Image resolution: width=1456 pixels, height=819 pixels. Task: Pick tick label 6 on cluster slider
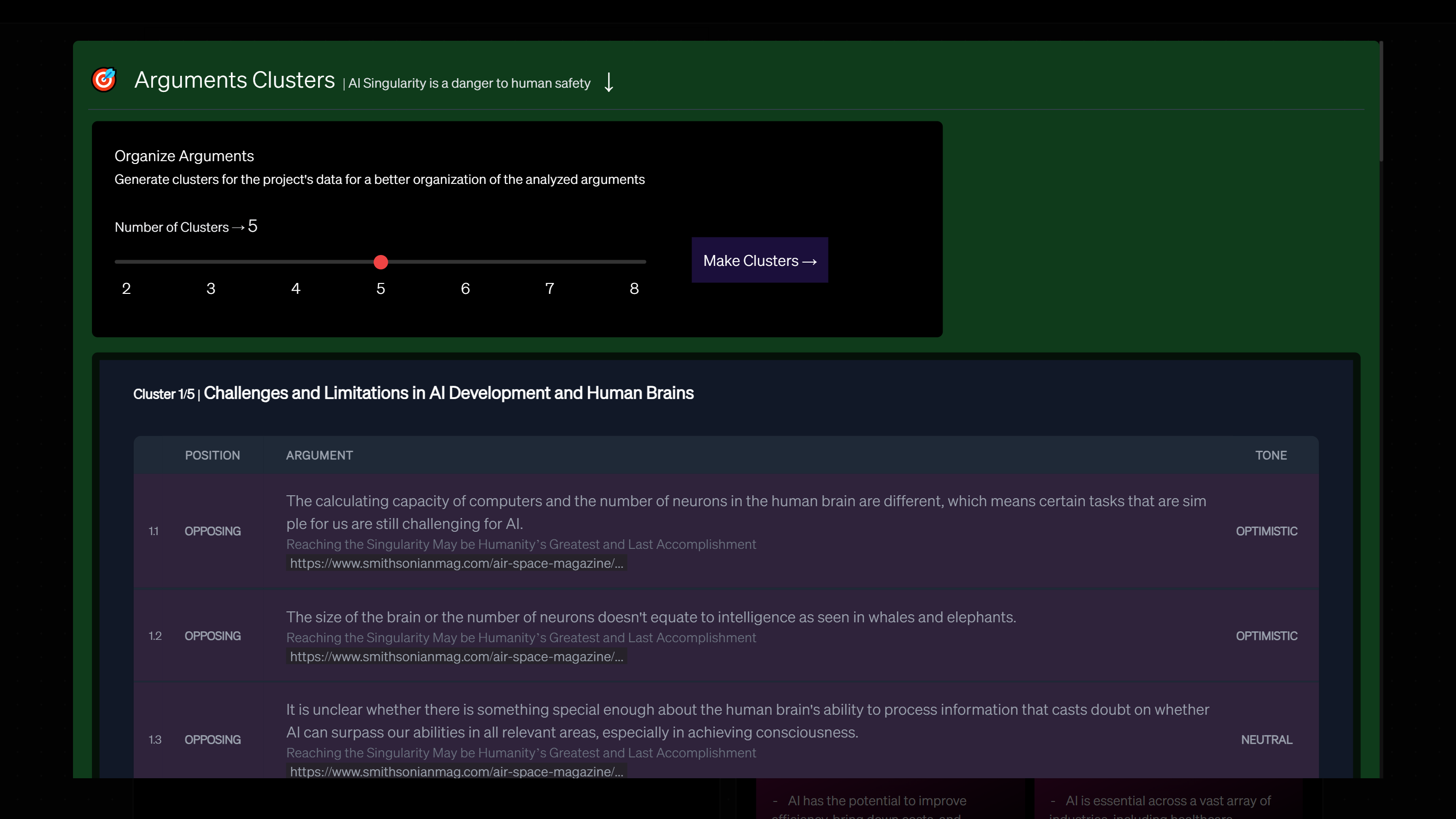pyautogui.click(x=465, y=289)
